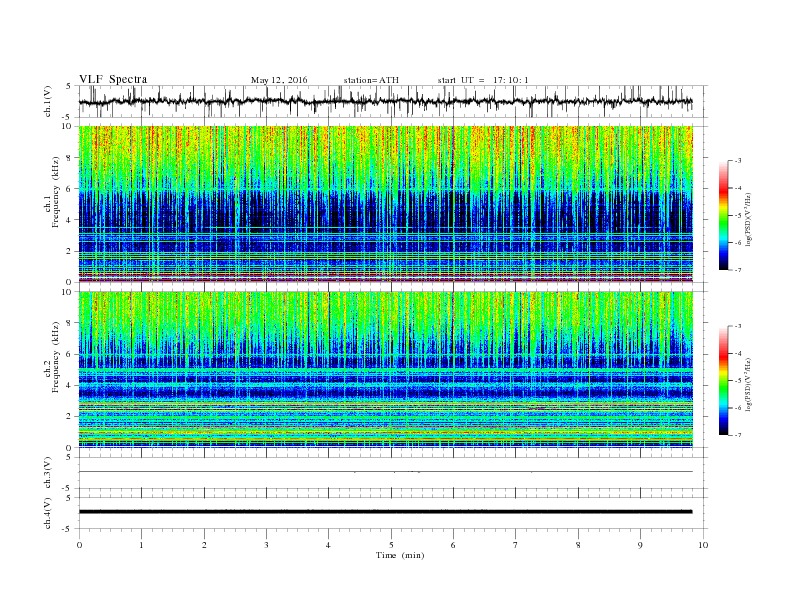Image resolution: width=792 pixels, height=612 pixels.
Task: Click the flat ch.3 voltage trace
Action: pyautogui.click(x=385, y=472)
